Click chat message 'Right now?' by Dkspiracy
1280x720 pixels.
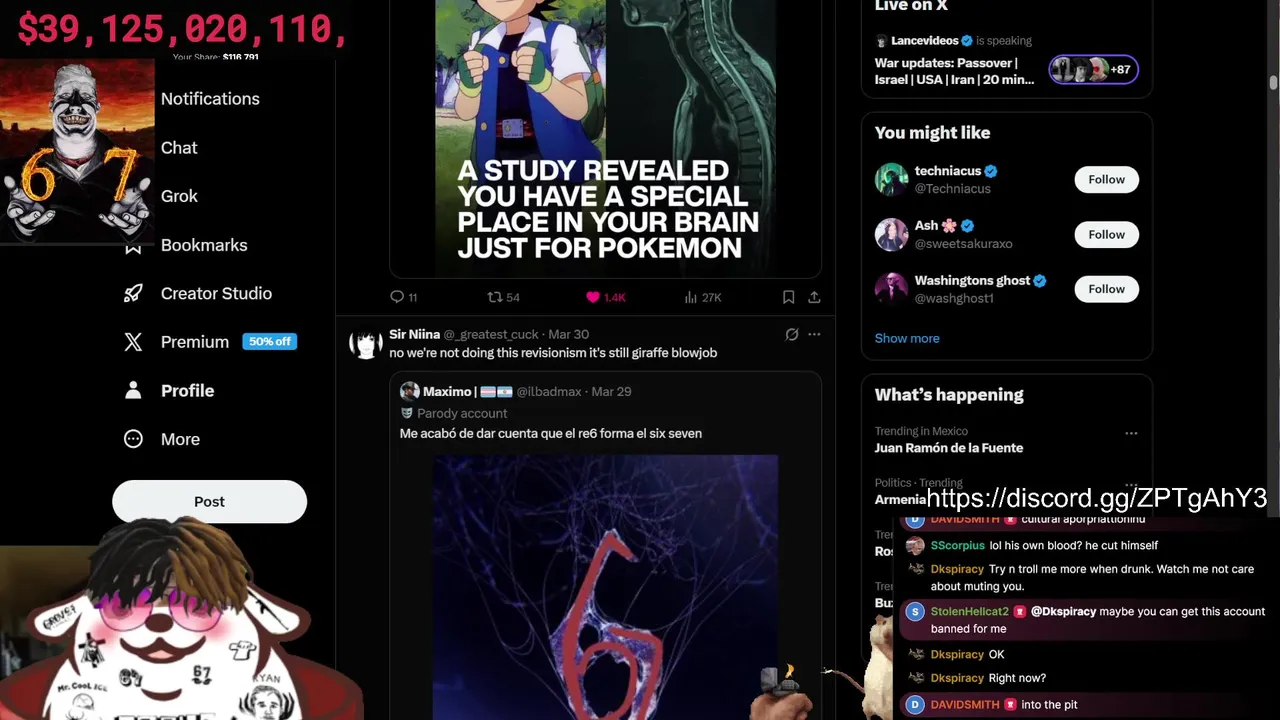[1017, 678]
